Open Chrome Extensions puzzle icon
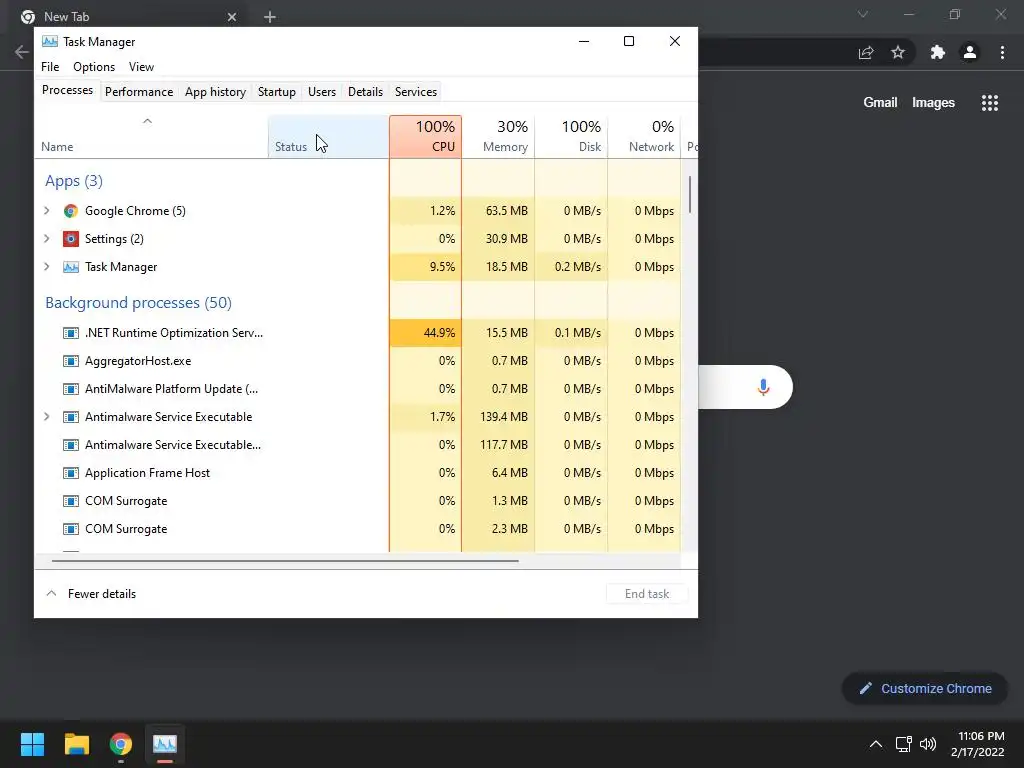Viewport: 1024px width, 768px height. point(938,52)
